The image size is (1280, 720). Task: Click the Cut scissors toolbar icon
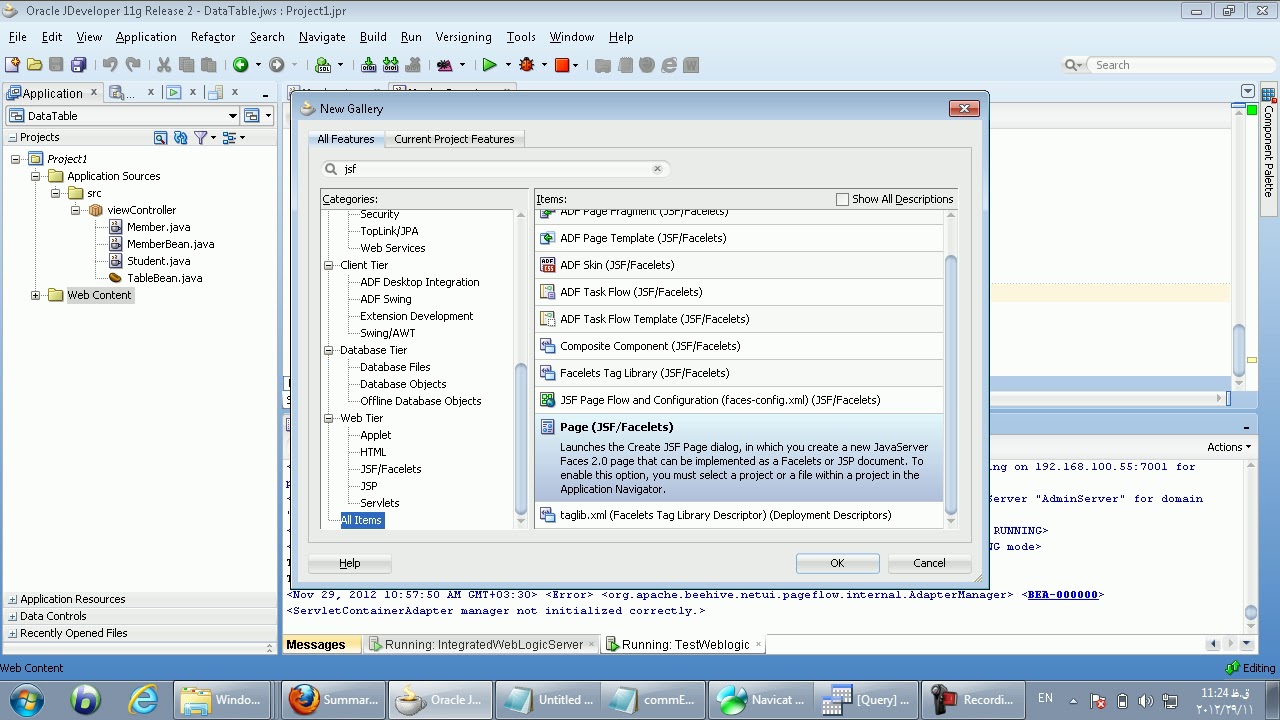[164, 65]
